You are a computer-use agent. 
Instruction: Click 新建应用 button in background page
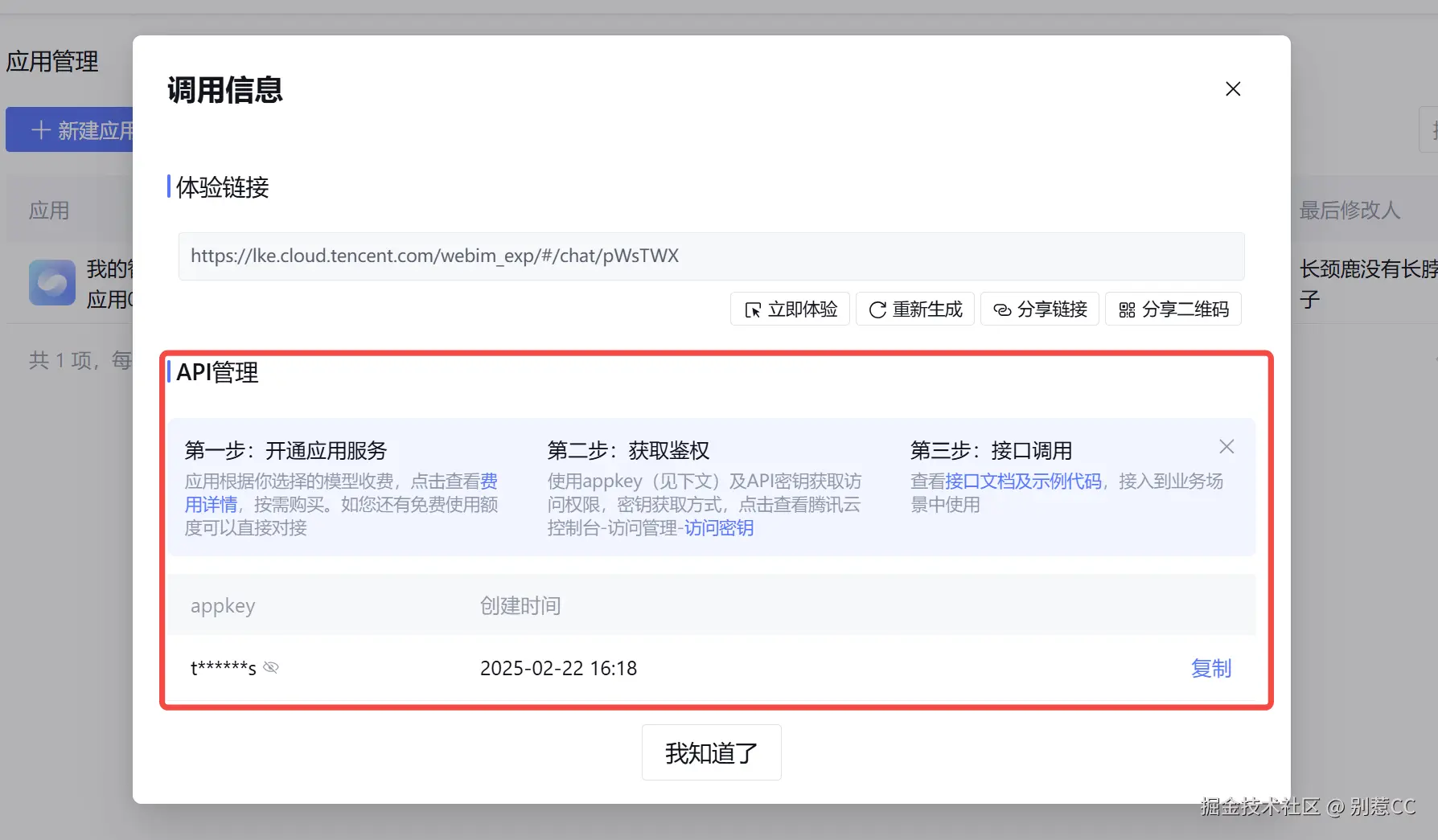(x=69, y=129)
